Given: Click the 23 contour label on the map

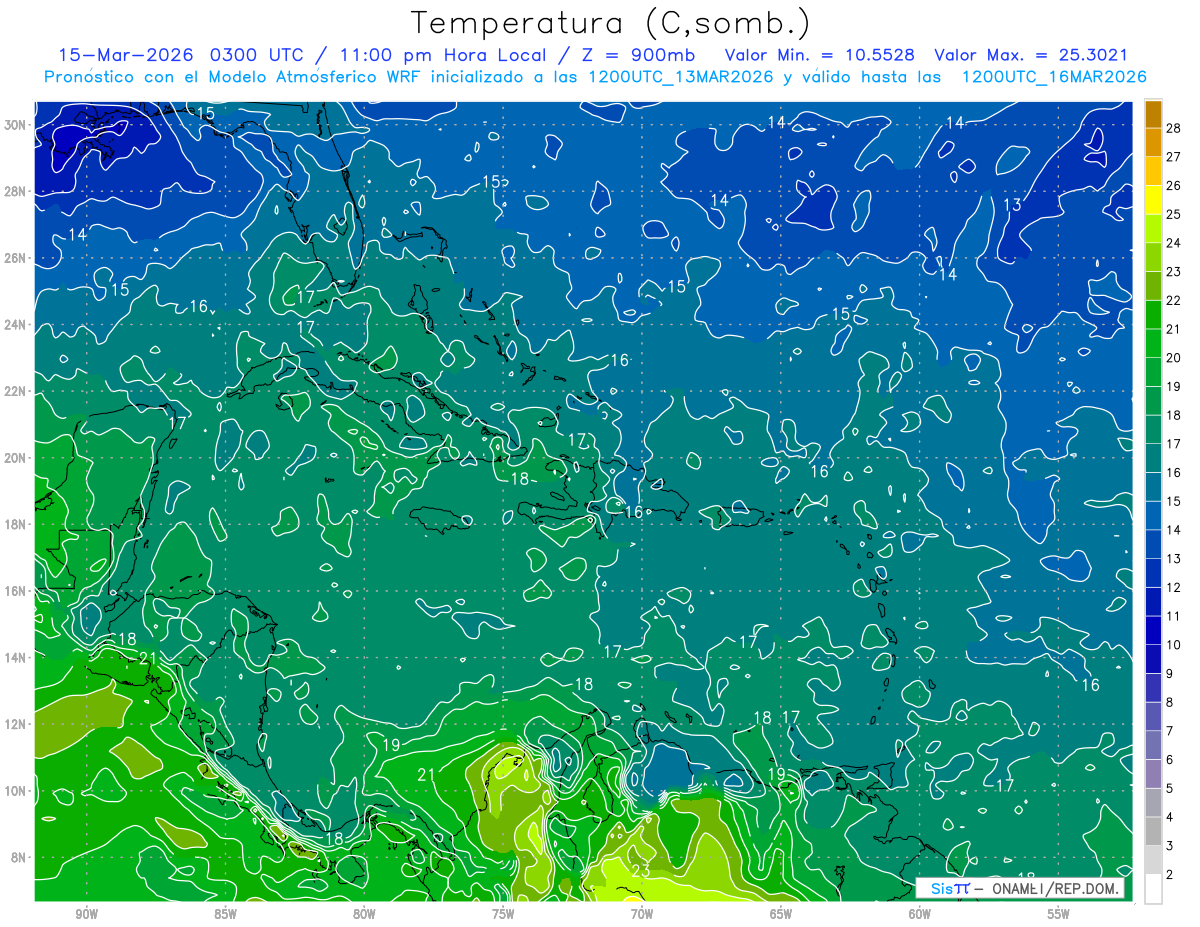Looking at the screenshot, I should pyautogui.click(x=641, y=870).
